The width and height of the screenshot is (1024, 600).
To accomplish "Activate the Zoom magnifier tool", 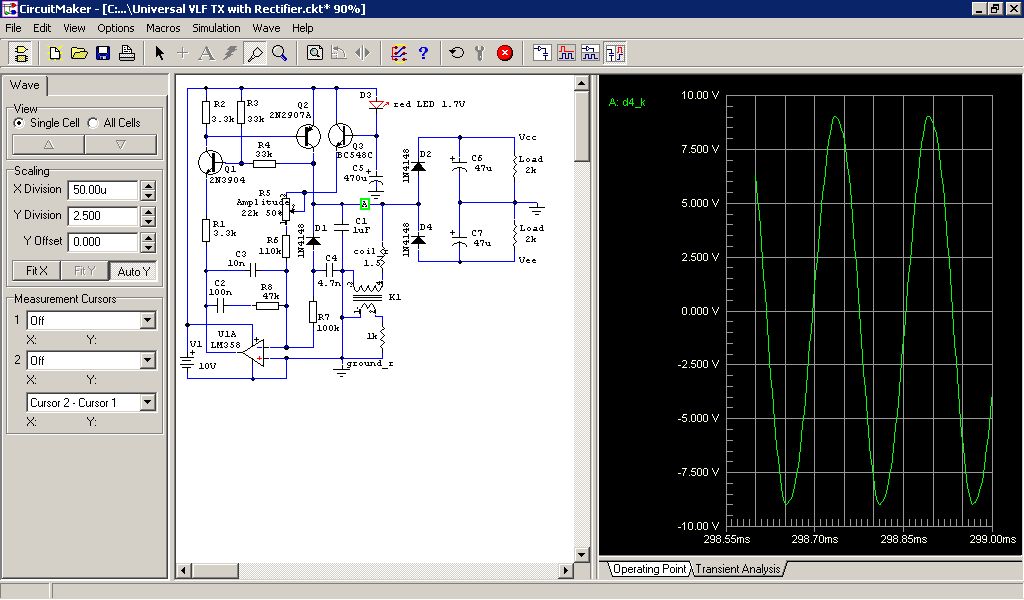I will [x=280, y=53].
